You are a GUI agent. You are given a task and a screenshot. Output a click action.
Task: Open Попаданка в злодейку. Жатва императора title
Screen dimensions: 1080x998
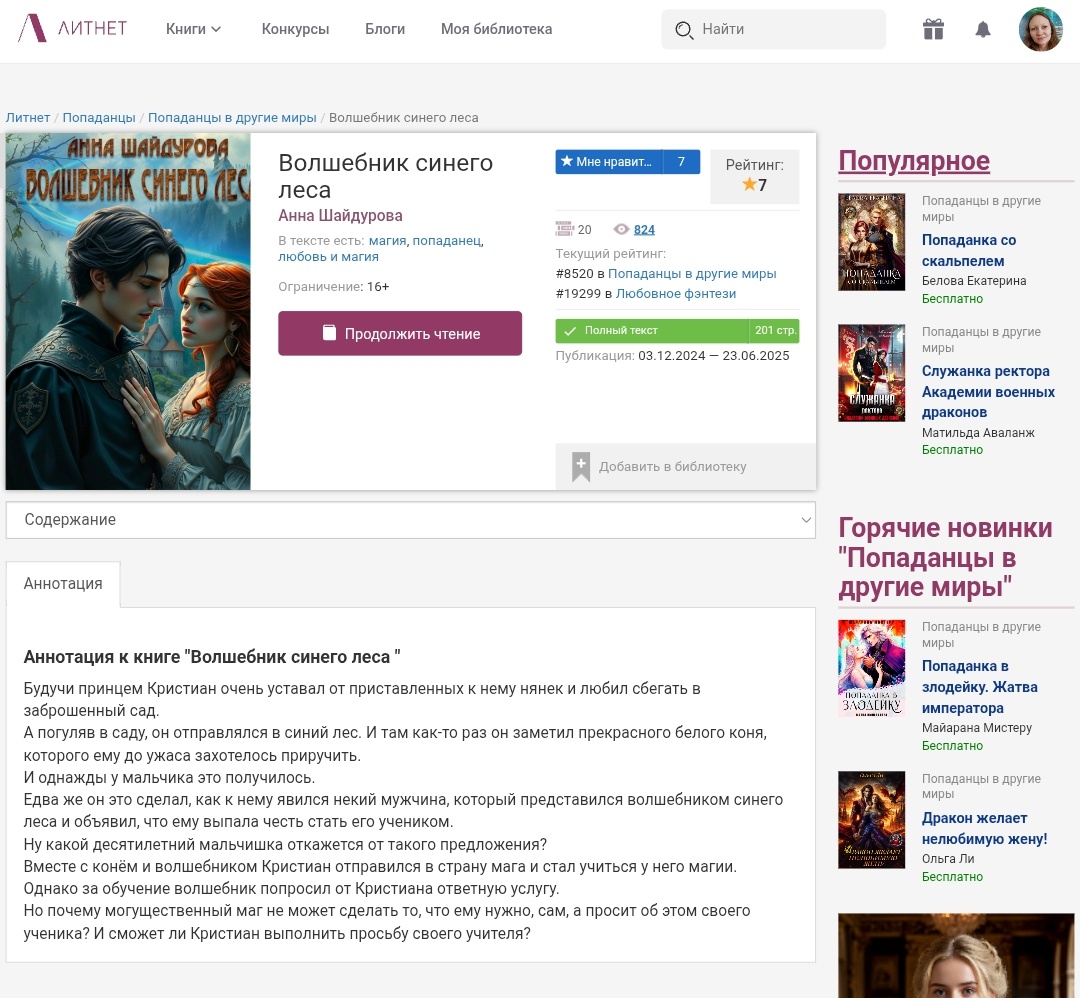click(979, 687)
